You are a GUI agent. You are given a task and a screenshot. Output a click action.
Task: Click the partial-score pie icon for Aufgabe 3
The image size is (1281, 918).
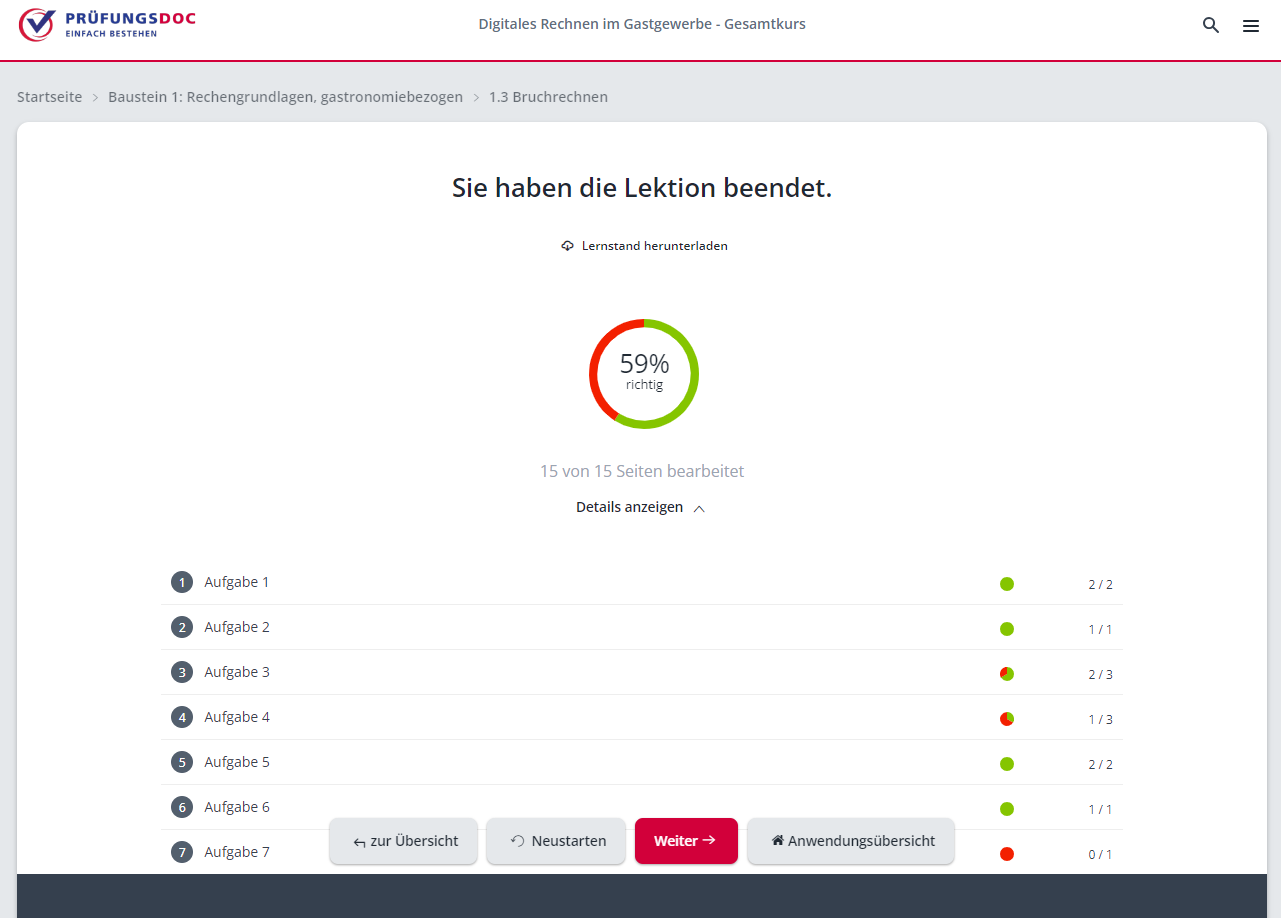click(1007, 674)
